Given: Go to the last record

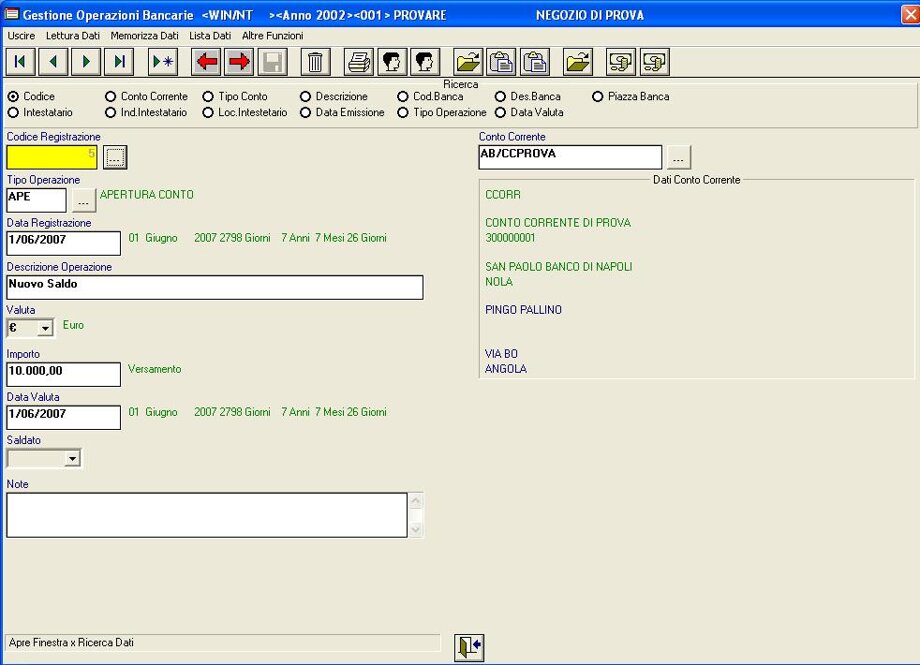Looking at the screenshot, I should [119, 62].
